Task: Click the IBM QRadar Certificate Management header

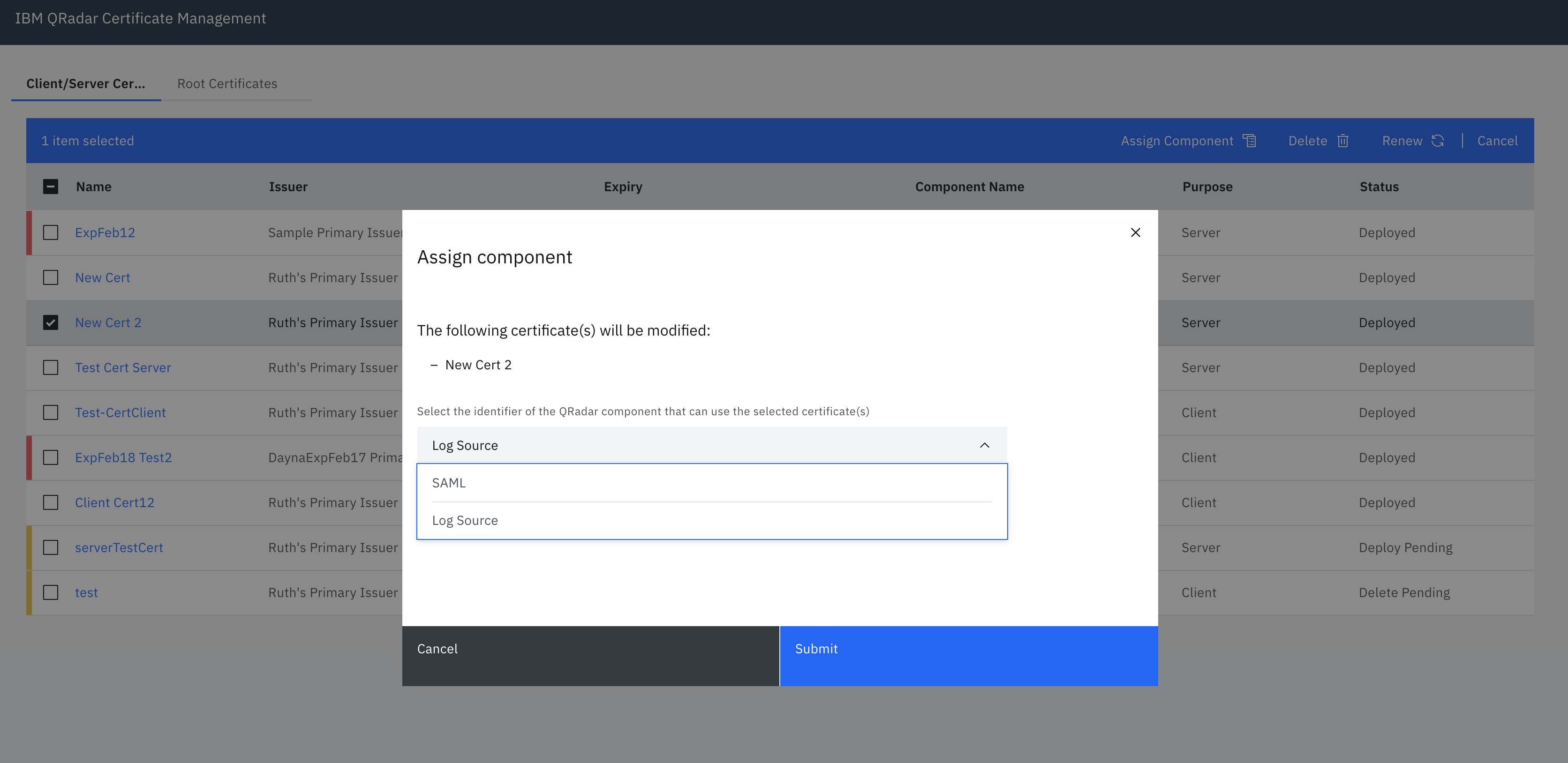Action: 142,18
